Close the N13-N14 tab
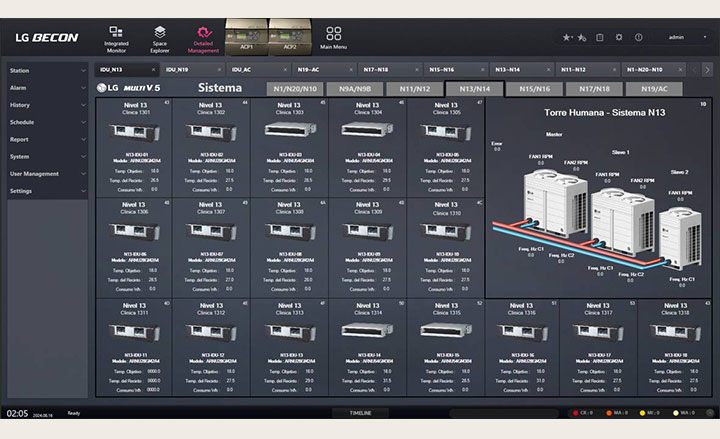720x439 pixels. point(548,70)
